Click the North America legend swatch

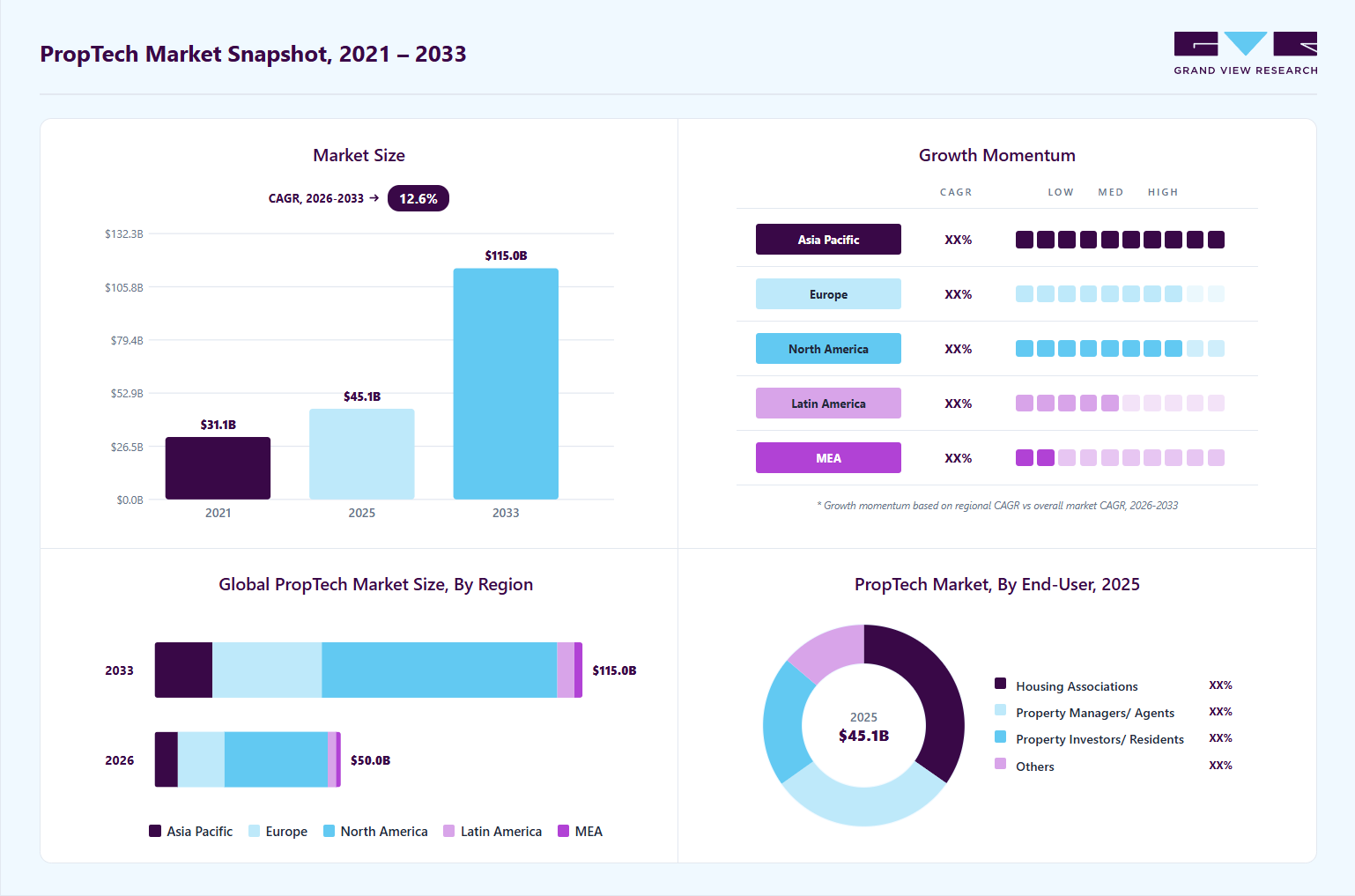coord(329,831)
